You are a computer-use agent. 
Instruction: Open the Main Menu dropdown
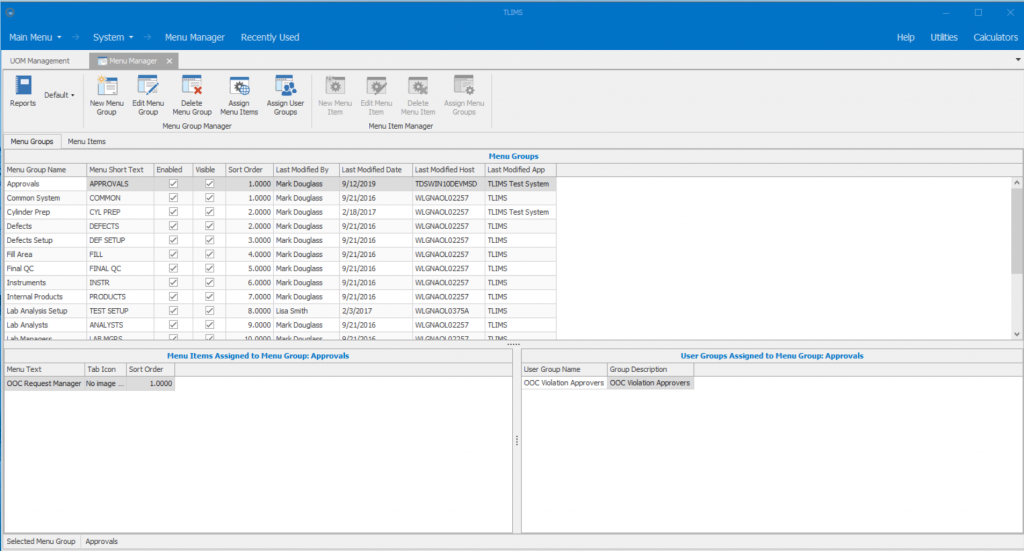point(35,37)
